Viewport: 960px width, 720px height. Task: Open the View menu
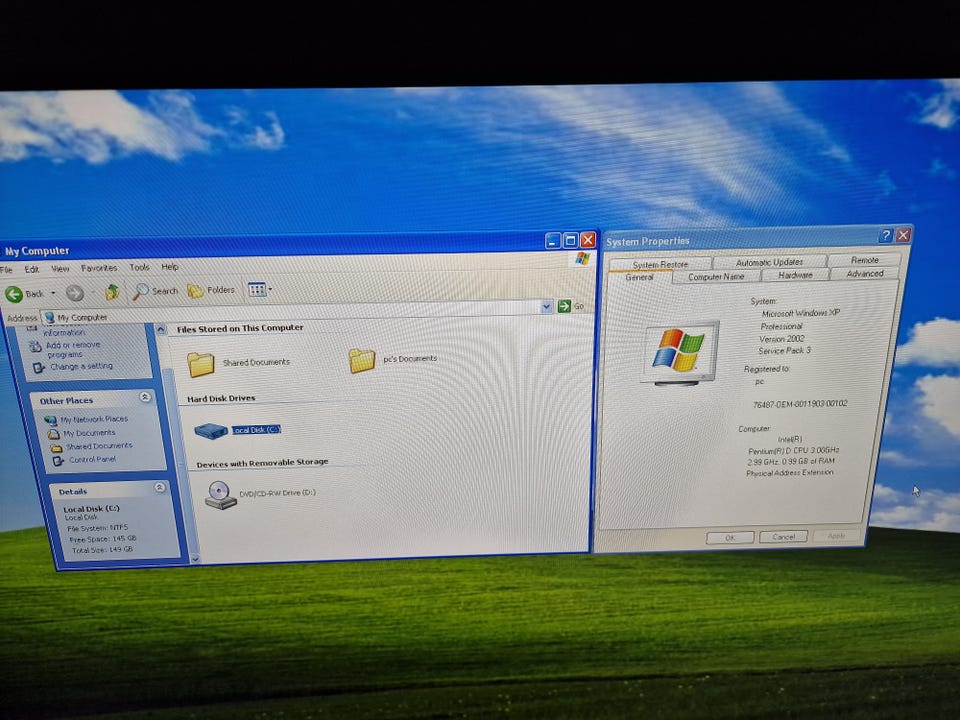pos(60,269)
